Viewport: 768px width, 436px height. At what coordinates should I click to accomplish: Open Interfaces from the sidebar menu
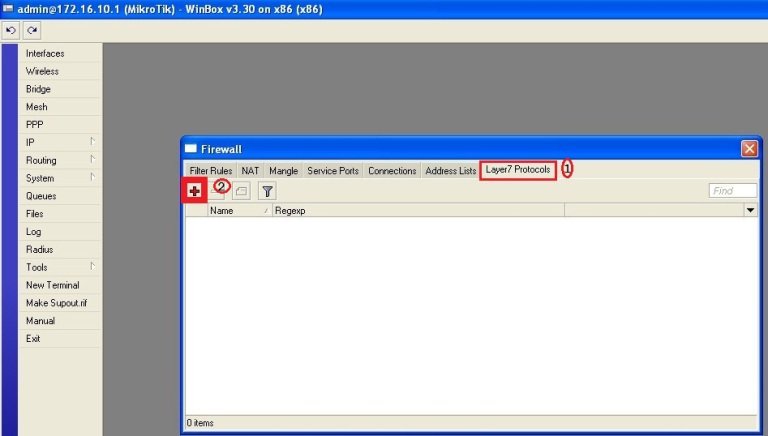click(x=60, y=53)
